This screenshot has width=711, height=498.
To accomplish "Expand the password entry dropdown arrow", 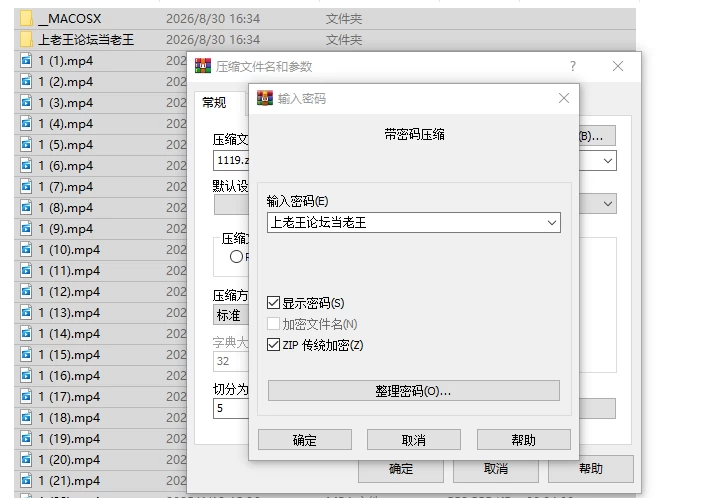I will point(552,223).
